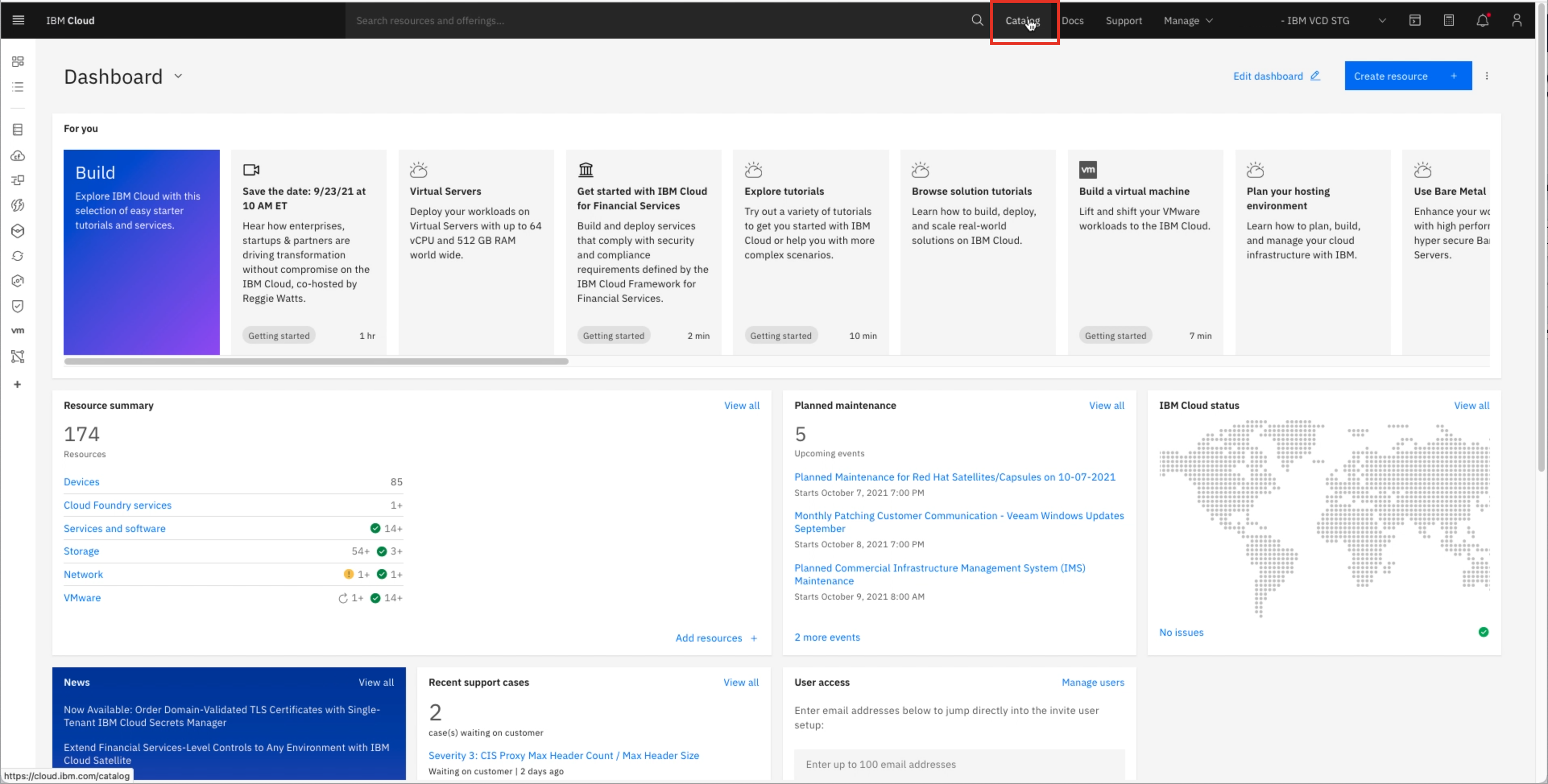
Task: Open the hamburger navigation menu
Action: [18, 21]
